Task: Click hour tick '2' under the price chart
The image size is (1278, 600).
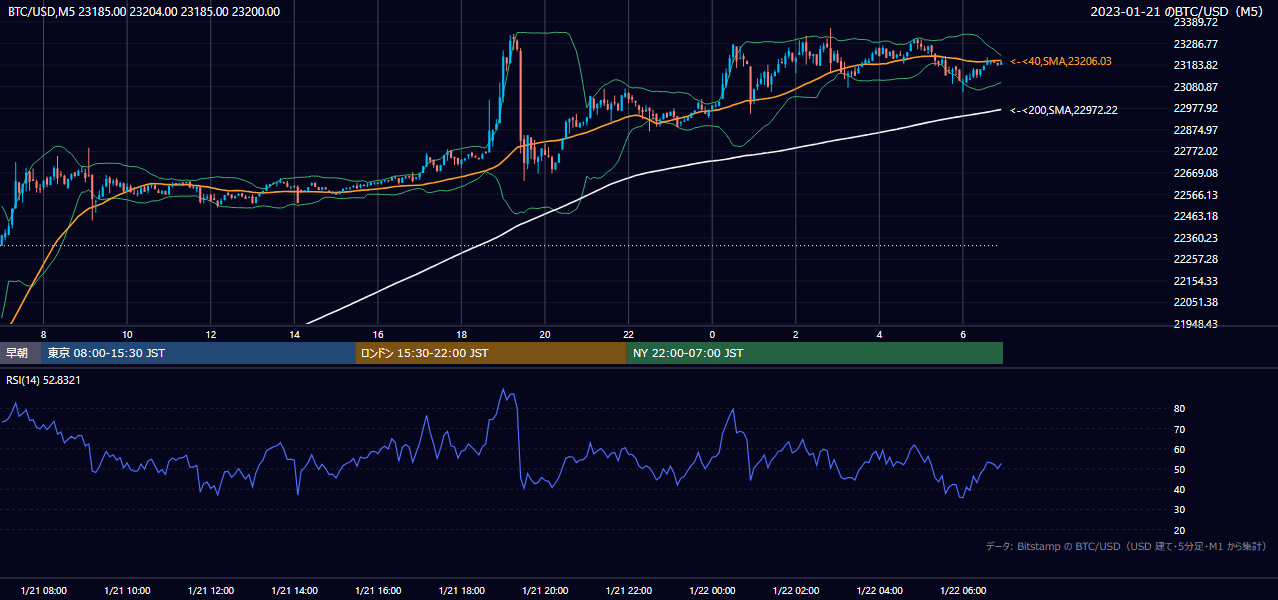Action: pyautogui.click(x=795, y=334)
